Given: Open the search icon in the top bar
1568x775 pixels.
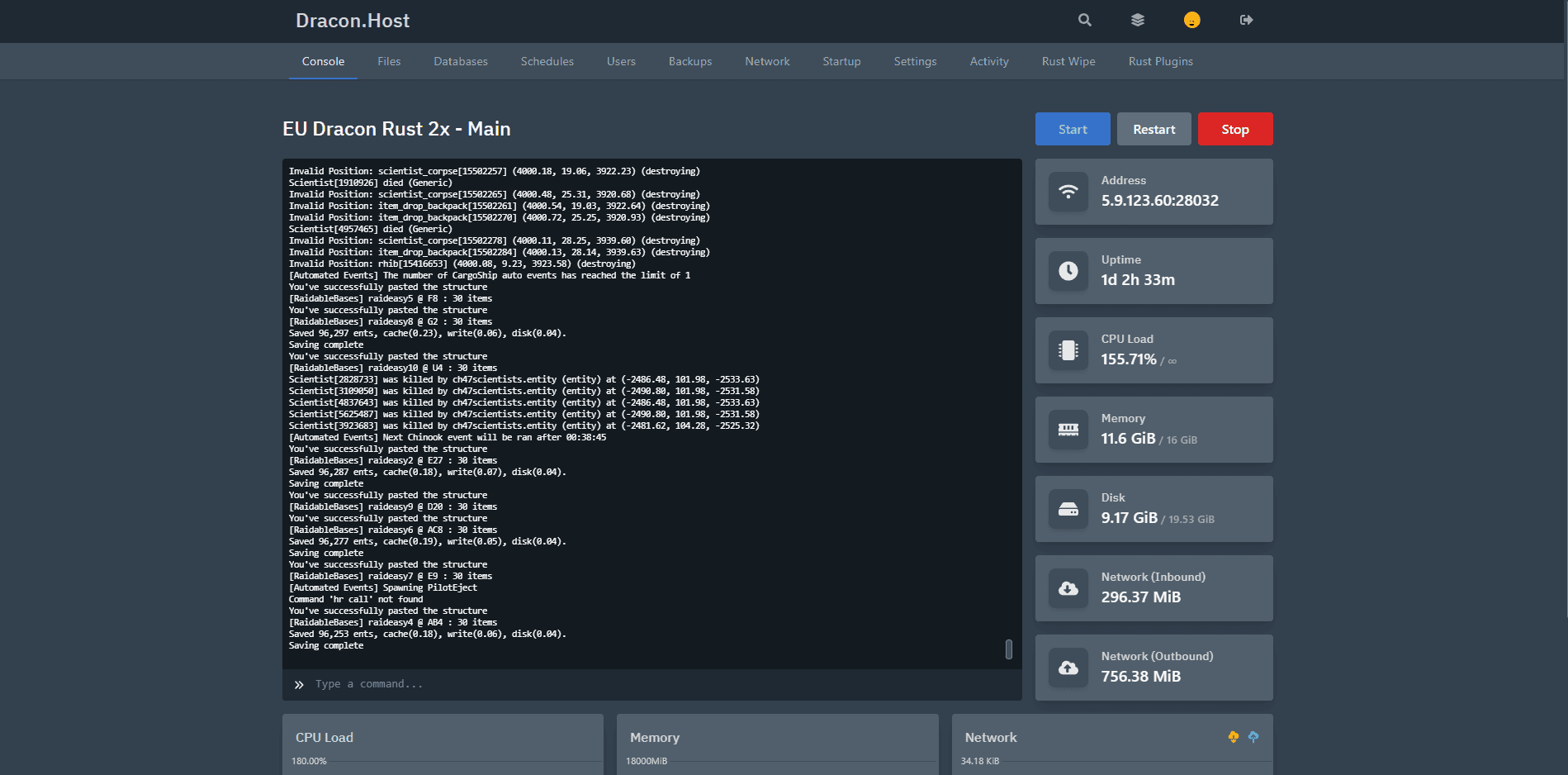Looking at the screenshot, I should (x=1084, y=20).
